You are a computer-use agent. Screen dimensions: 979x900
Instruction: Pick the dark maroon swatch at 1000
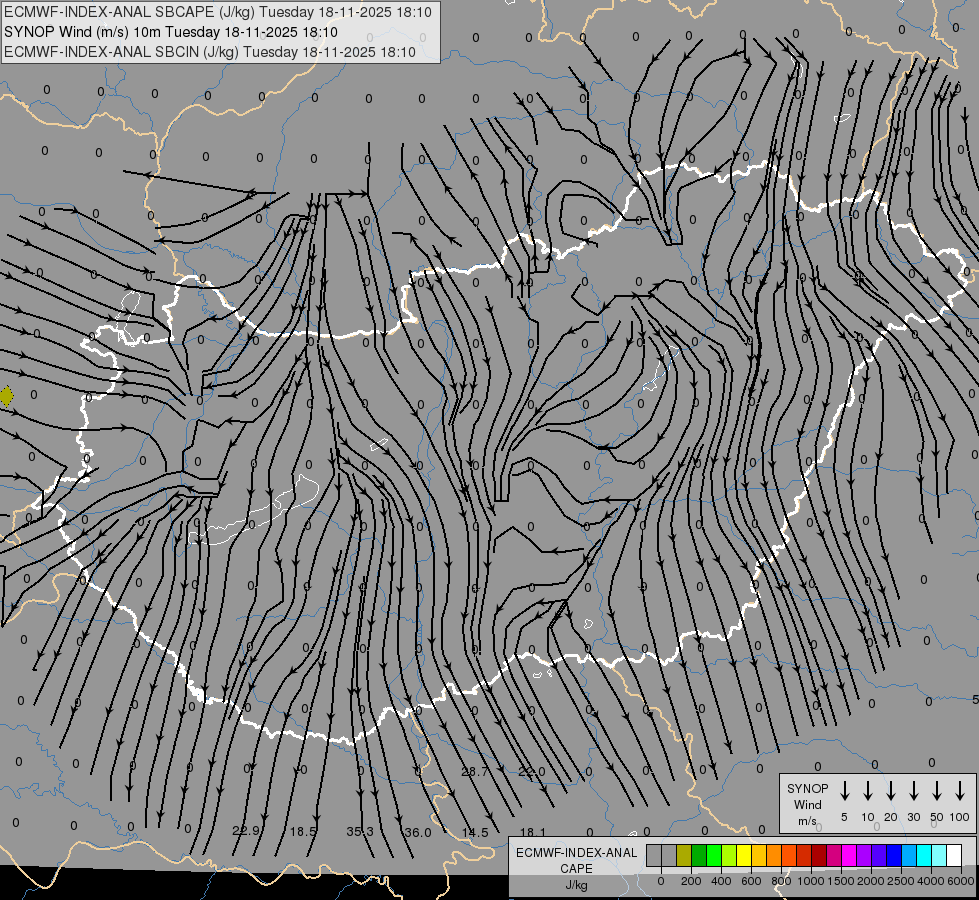click(x=819, y=856)
